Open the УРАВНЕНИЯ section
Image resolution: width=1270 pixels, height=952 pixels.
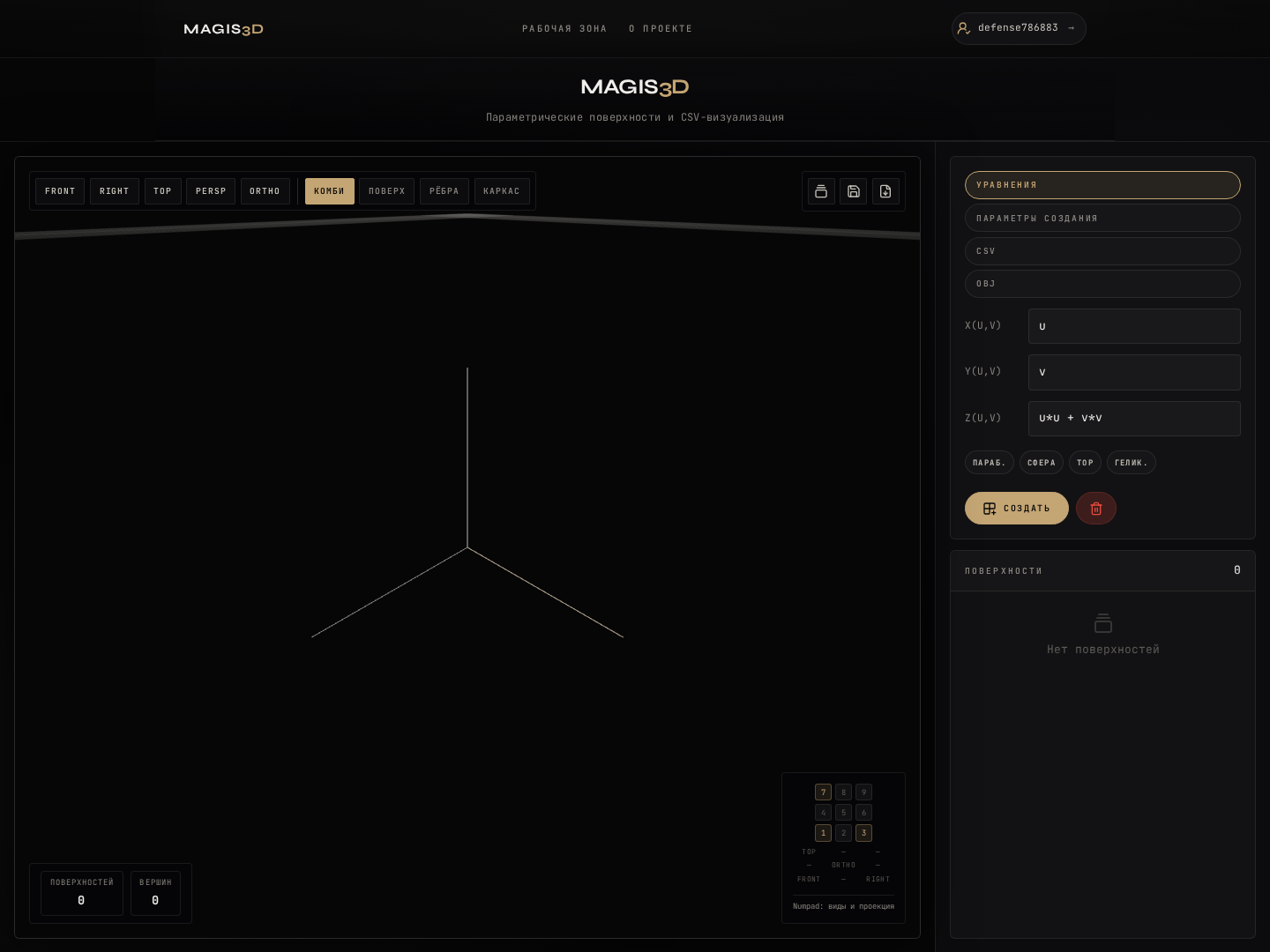[1102, 185]
